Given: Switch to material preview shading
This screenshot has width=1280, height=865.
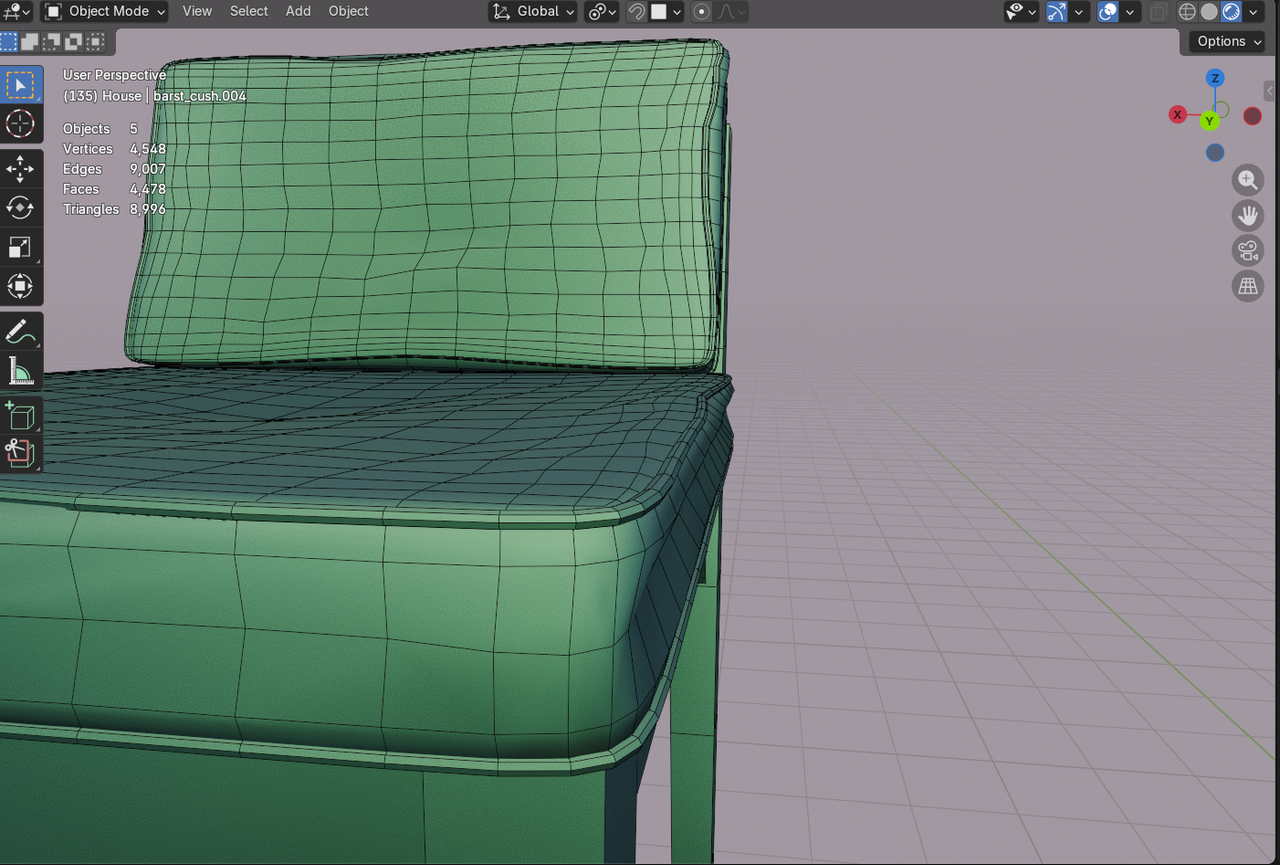Looking at the screenshot, I should [1231, 12].
